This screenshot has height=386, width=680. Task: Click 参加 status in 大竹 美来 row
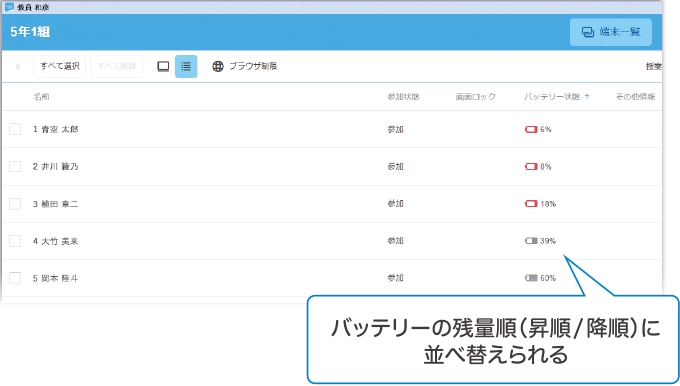click(395, 241)
